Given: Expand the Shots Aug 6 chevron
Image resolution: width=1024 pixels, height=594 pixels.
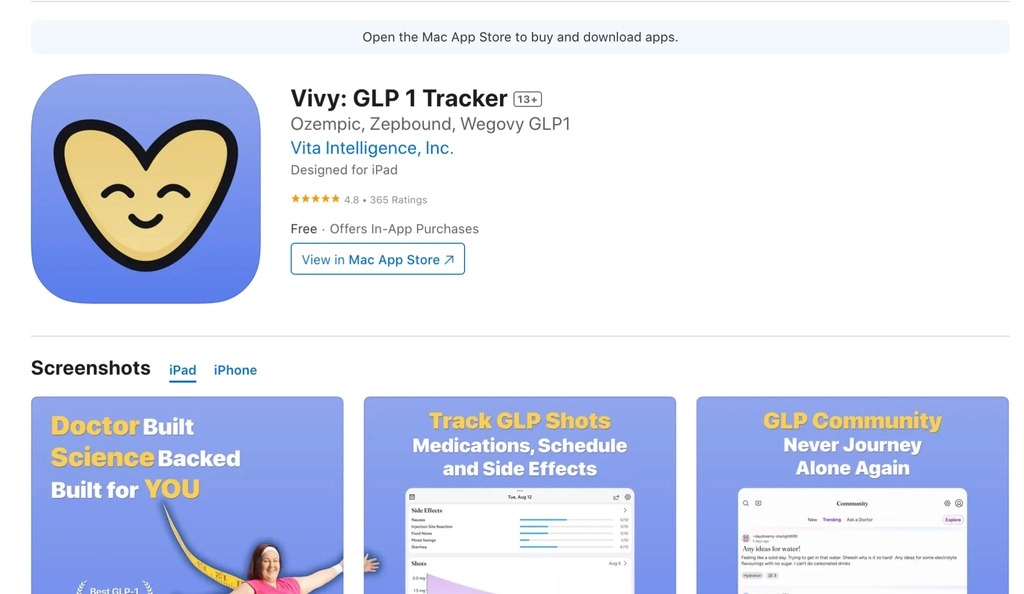Looking at the screenshot, I should pos(625,563).
